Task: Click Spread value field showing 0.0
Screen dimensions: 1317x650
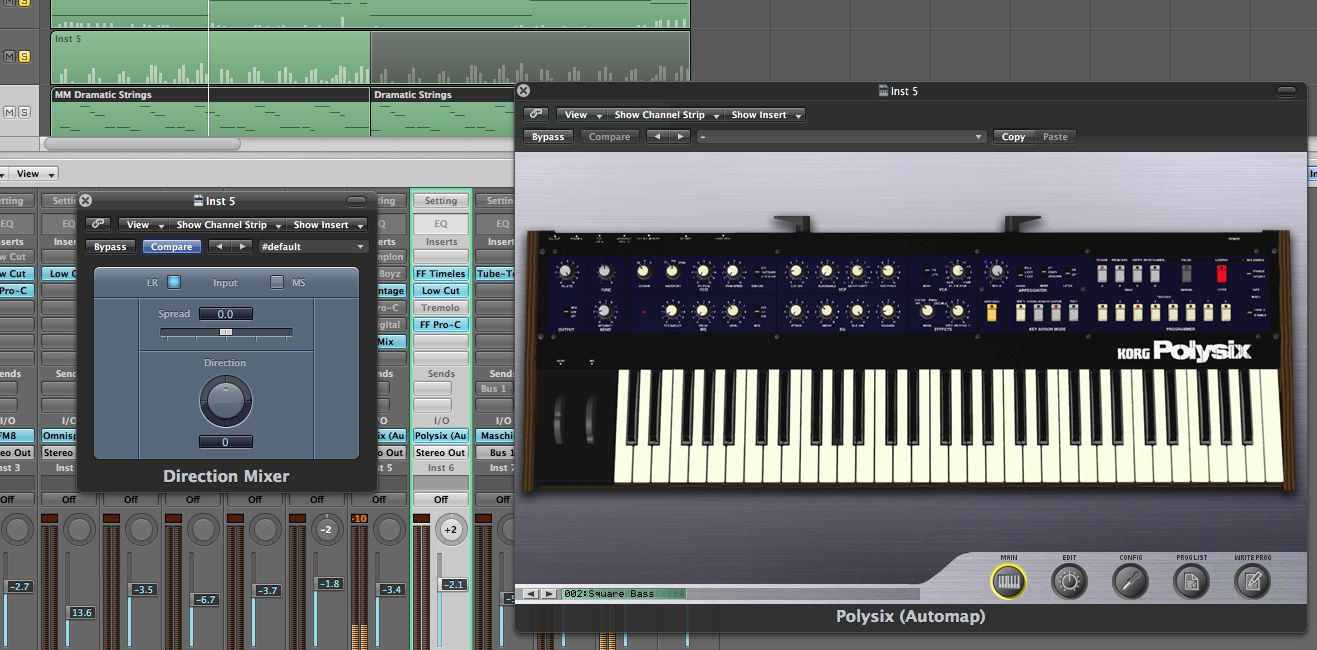Action: tap(225, 314)
